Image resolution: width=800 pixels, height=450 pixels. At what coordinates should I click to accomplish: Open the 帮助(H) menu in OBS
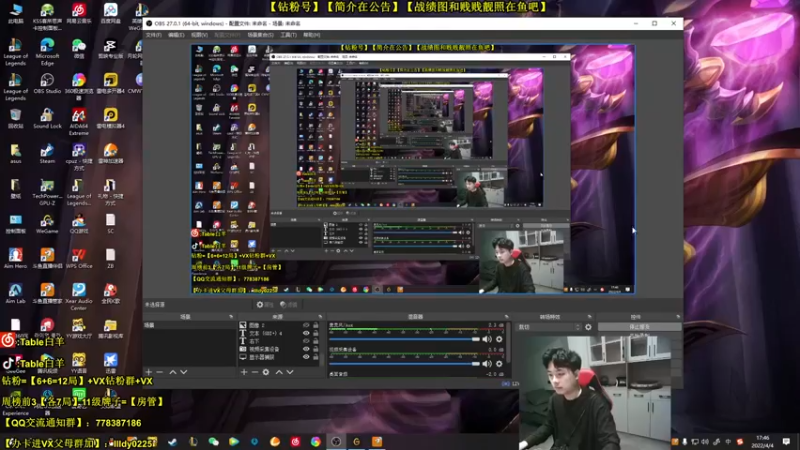[312, 35]
